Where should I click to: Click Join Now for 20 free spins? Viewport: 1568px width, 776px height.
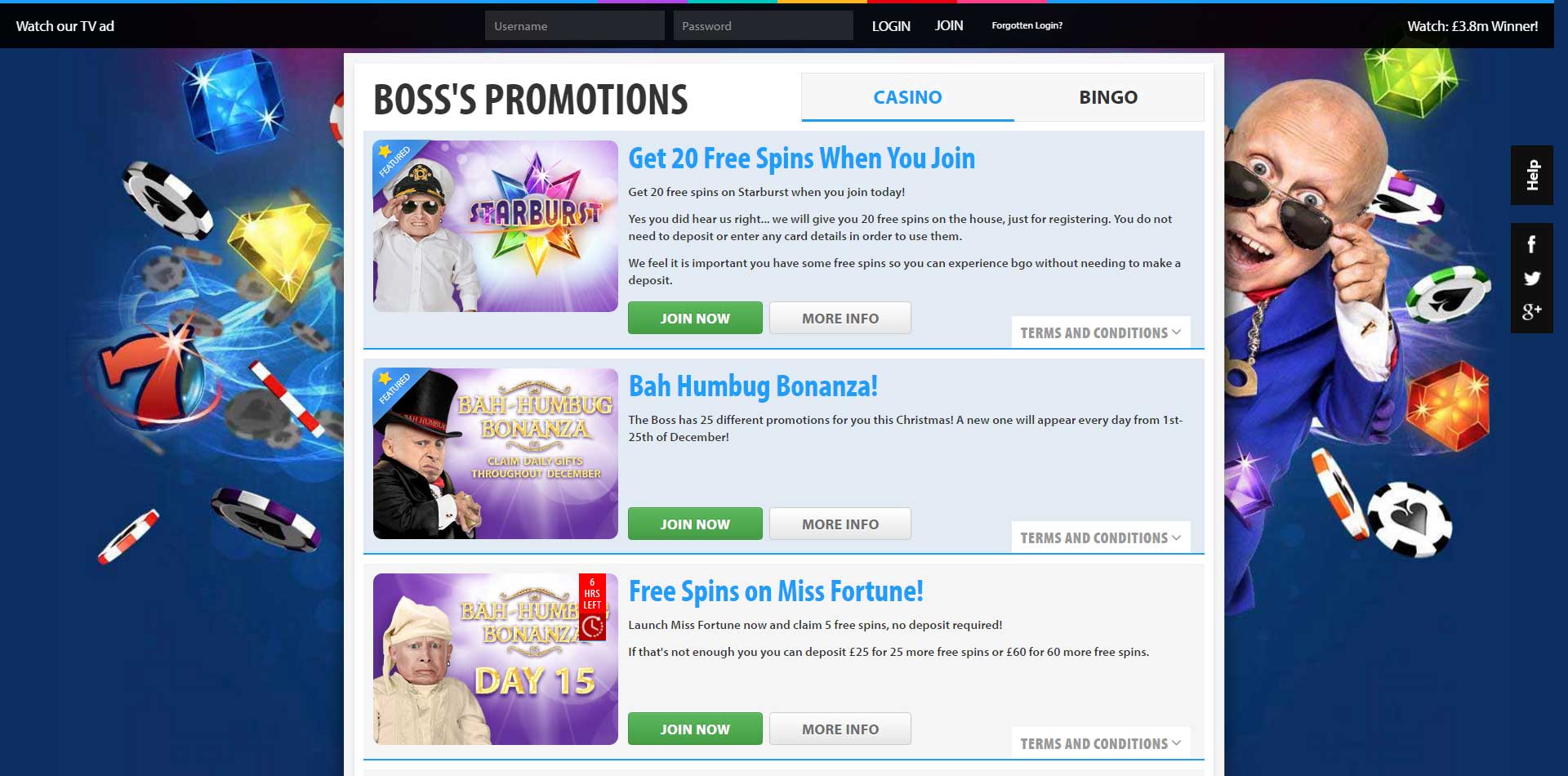point(695,318)
